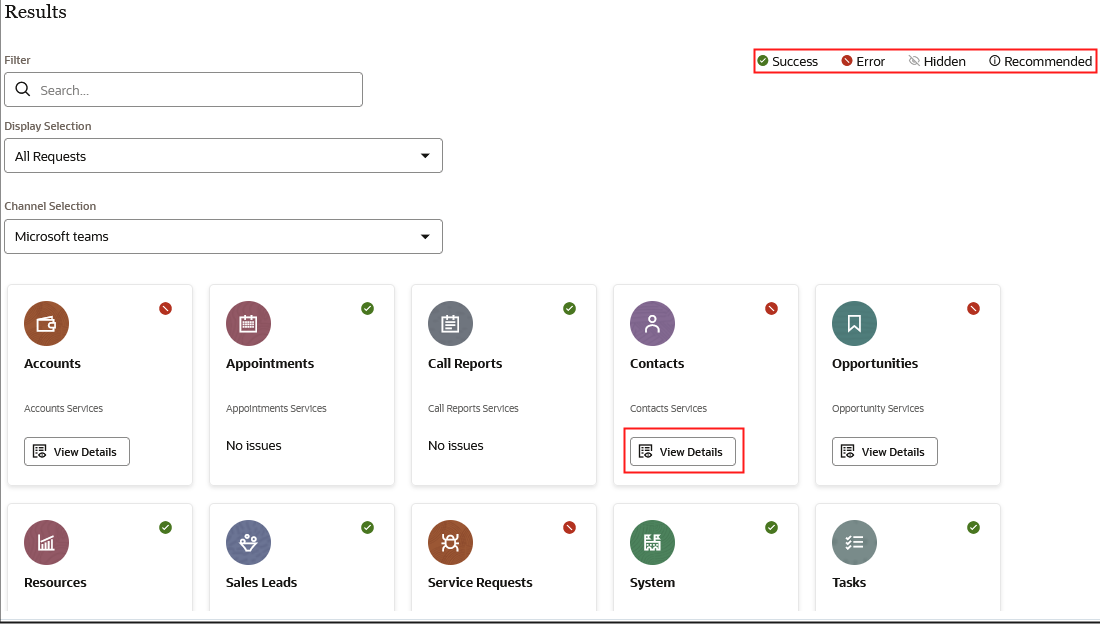Select the Sales Leads icon

[x=248, y=543]
